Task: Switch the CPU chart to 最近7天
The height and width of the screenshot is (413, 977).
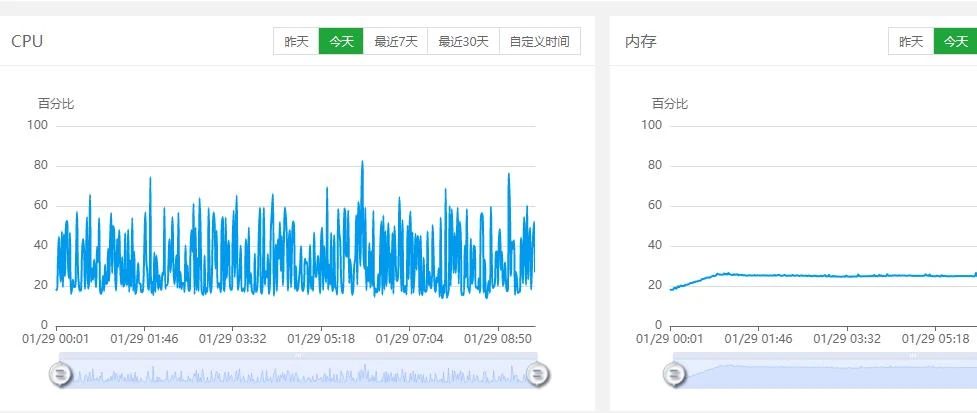Action: point(396,41)
